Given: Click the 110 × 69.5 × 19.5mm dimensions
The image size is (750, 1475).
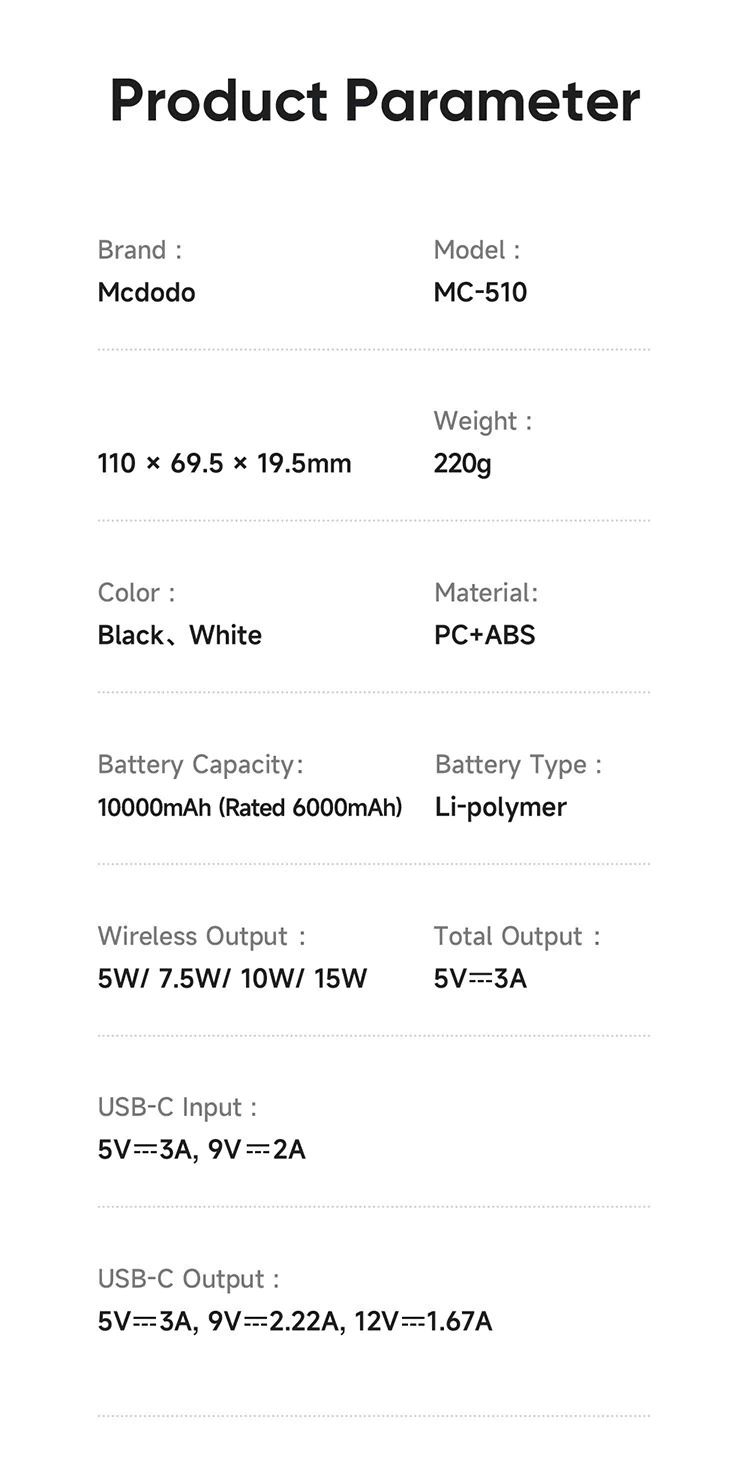Looking at the screenshot, I should pyautogui.click(x=224, y=464).
